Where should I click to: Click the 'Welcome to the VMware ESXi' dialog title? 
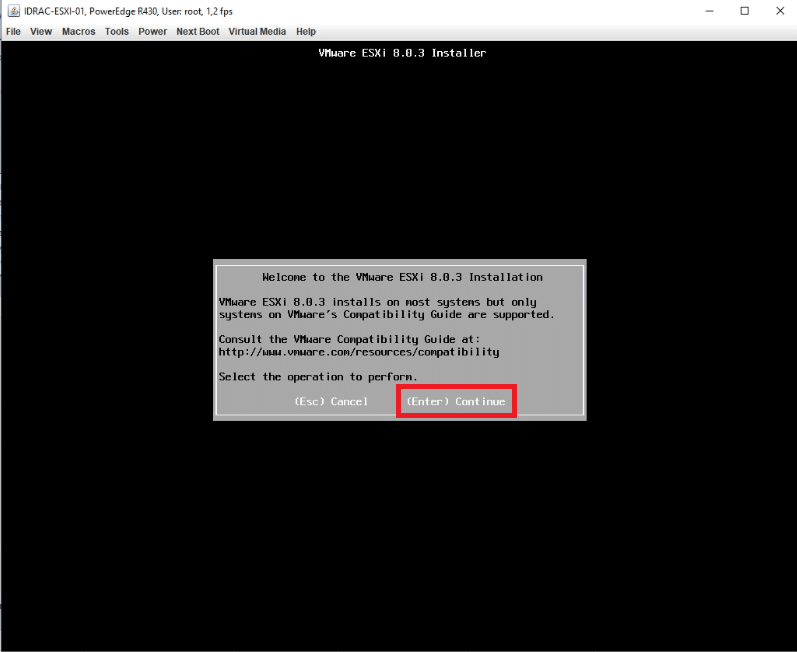(x=402, y=277)
